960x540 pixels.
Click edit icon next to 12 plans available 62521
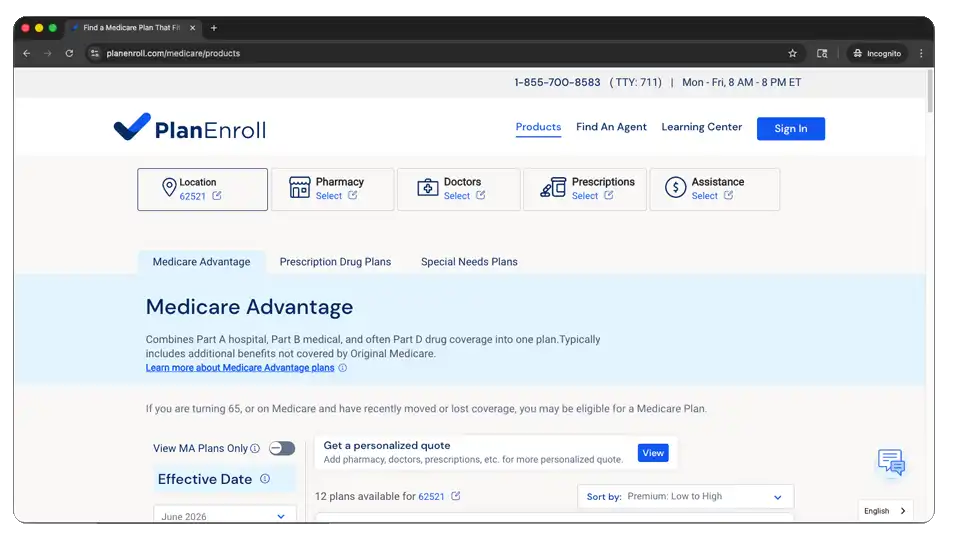tap(456, 496)
